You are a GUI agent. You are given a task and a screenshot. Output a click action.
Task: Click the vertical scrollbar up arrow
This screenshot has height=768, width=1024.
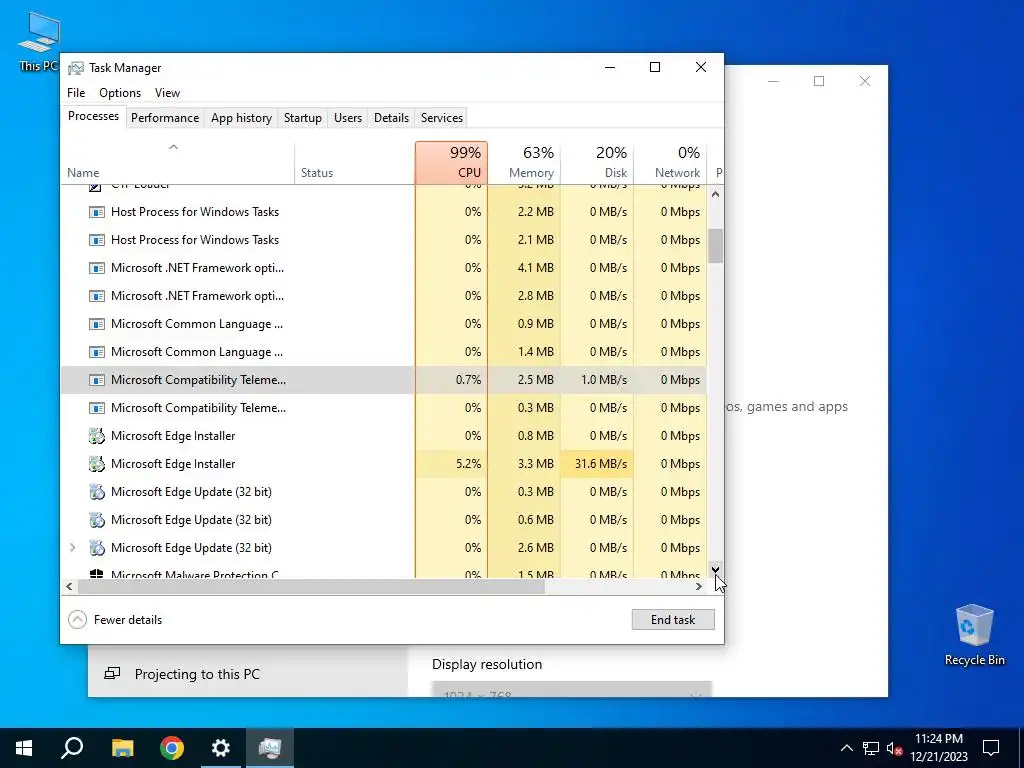pos(716,194)
